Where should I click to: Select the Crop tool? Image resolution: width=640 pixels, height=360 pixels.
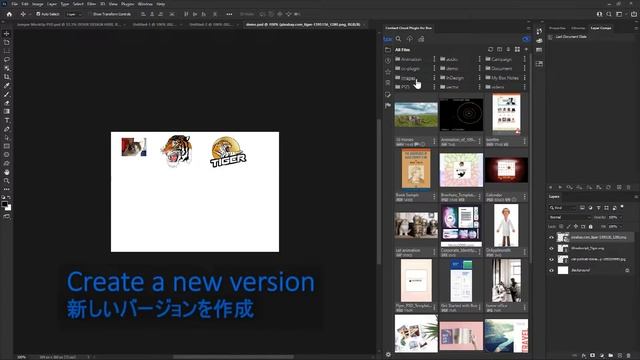point(7,77)
